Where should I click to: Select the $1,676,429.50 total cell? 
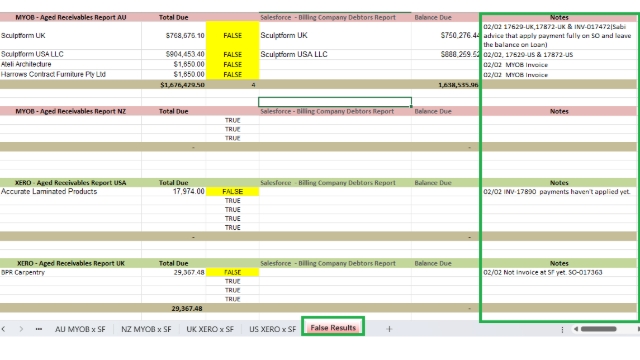click(174, 85)
